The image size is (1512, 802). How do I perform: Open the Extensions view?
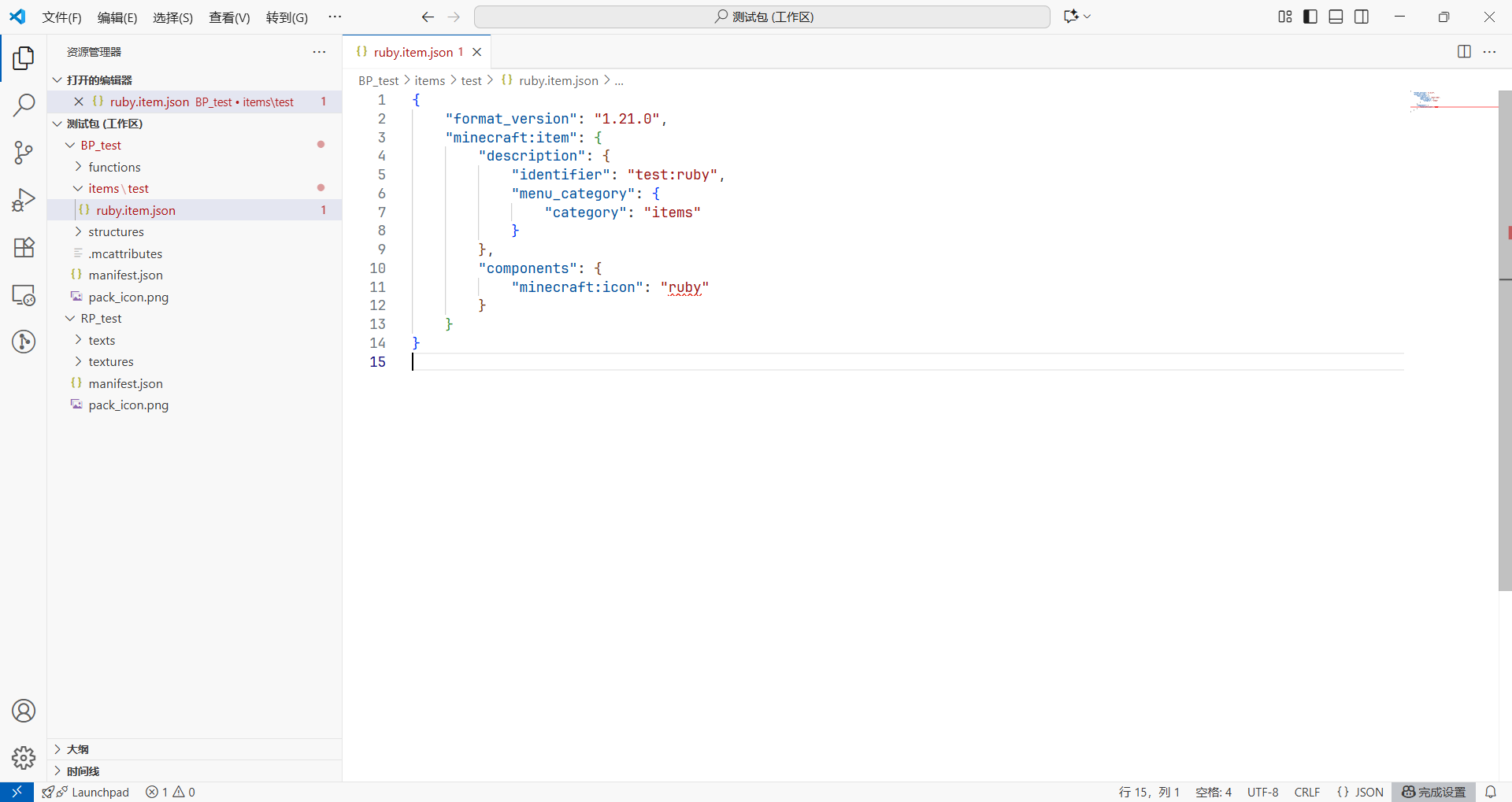point(24,248)
